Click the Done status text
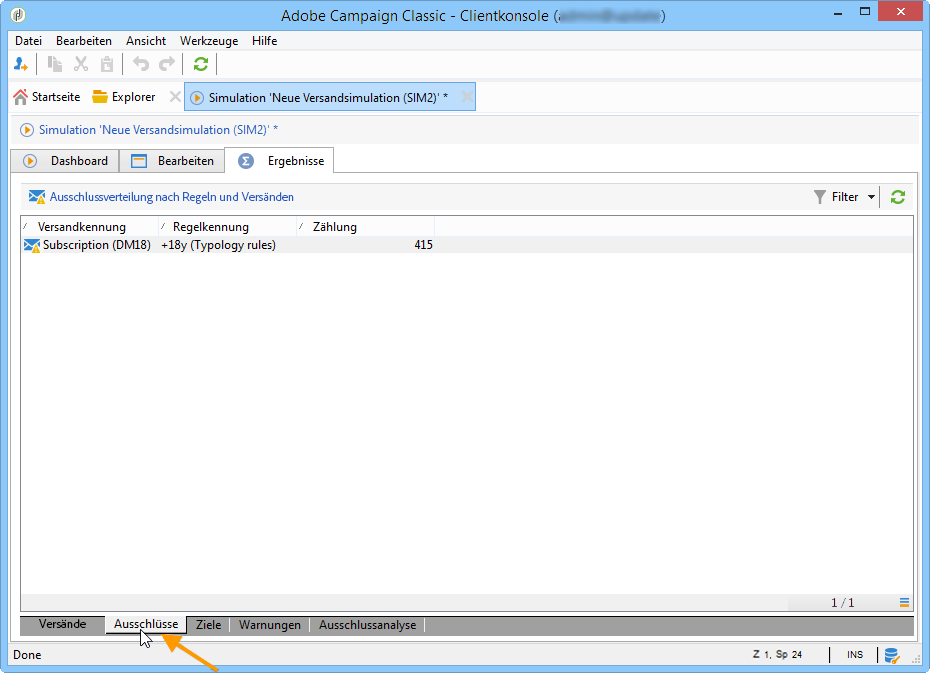The width and height of the screenshot is (950, 693). coord(27,655)
